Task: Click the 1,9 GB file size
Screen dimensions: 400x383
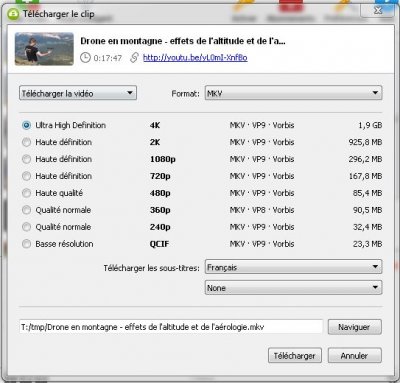Action: pos(370,125)
